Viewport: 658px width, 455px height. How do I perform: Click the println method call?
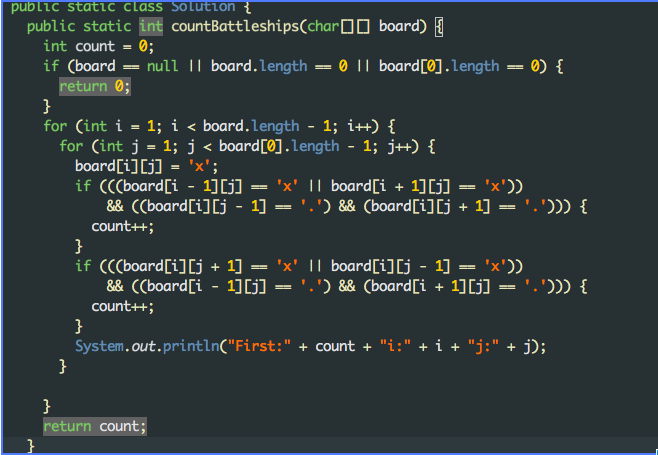(x=191, y=346)
